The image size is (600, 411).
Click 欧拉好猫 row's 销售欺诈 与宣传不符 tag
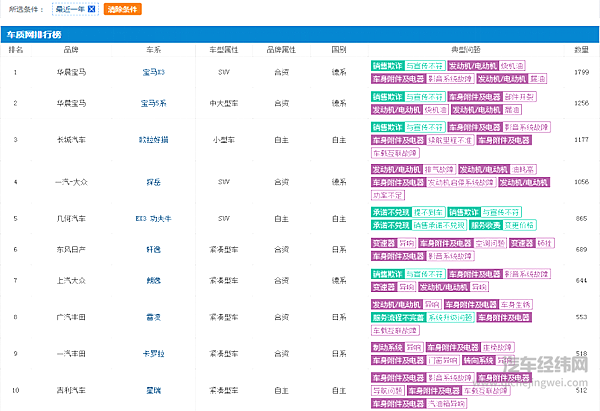pos(408,127)
